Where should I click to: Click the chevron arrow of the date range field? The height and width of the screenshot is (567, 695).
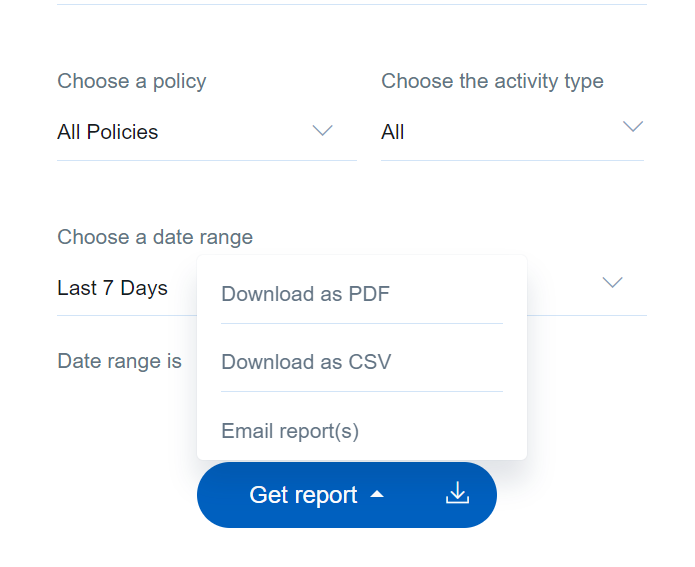[x=613, y=282]
